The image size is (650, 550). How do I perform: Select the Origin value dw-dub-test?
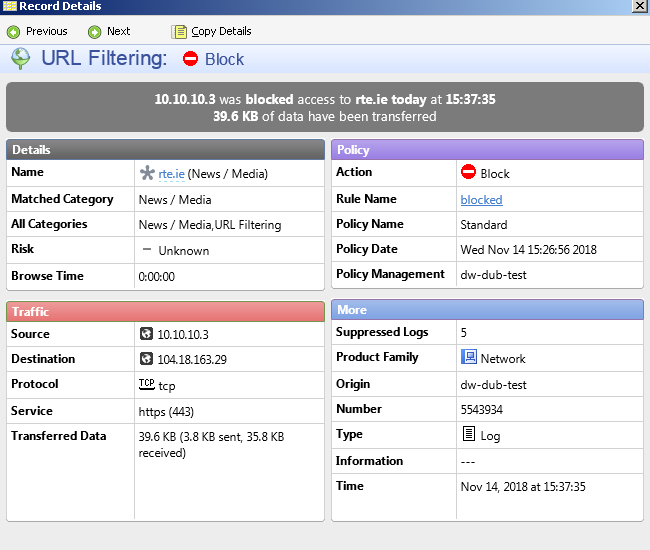click(x=493, y=385)
